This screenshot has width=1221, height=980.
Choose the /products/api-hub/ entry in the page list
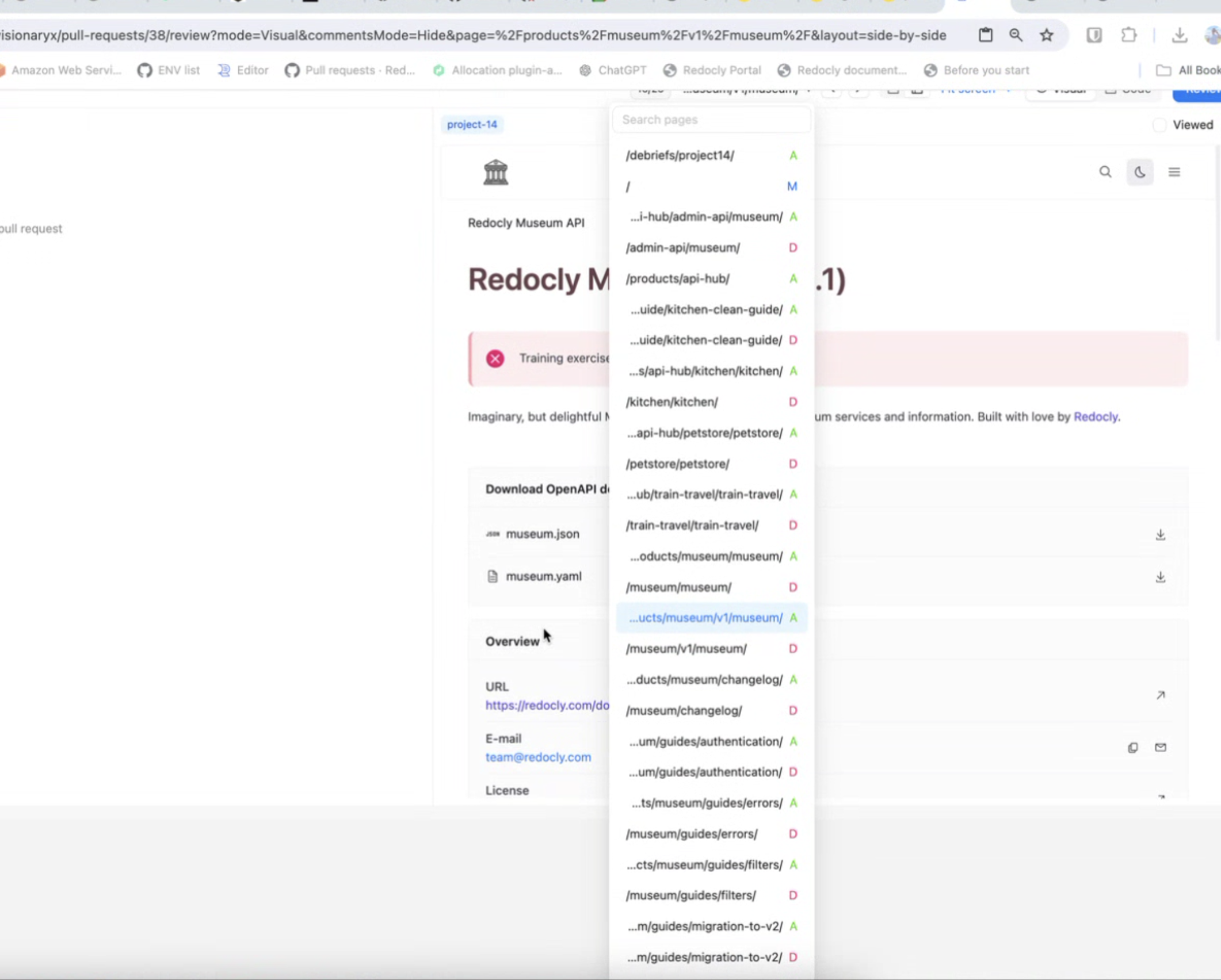(x=677, y=279)
